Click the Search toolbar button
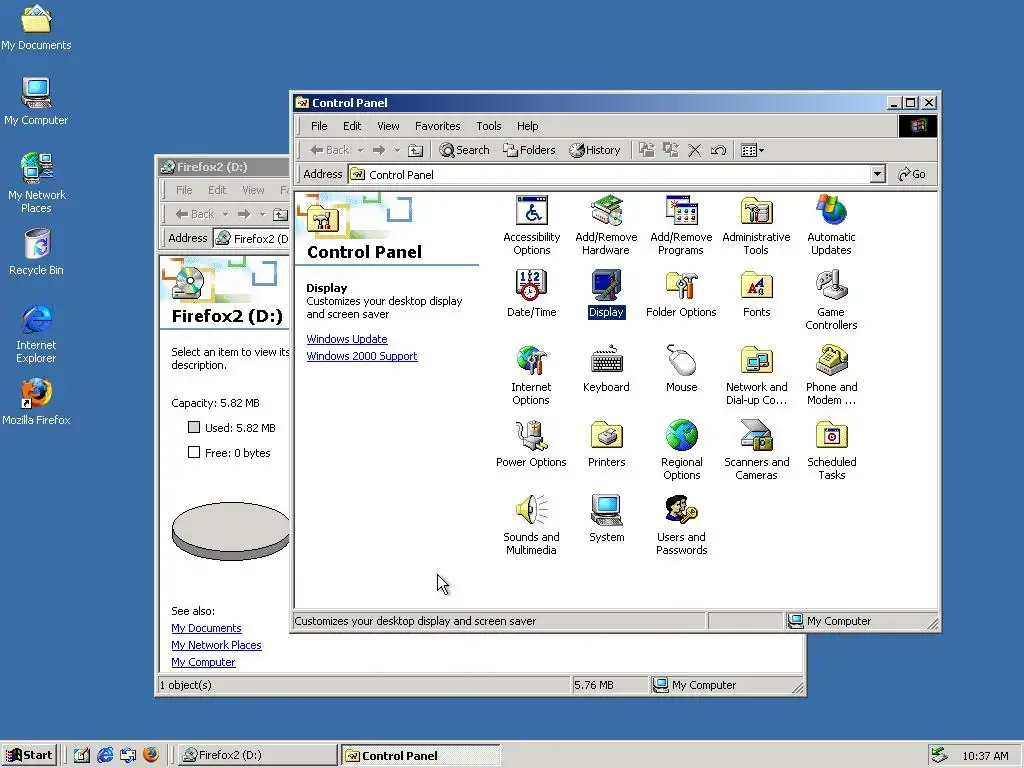Screen dimensions: 1024x768 [x=464, y=150]
